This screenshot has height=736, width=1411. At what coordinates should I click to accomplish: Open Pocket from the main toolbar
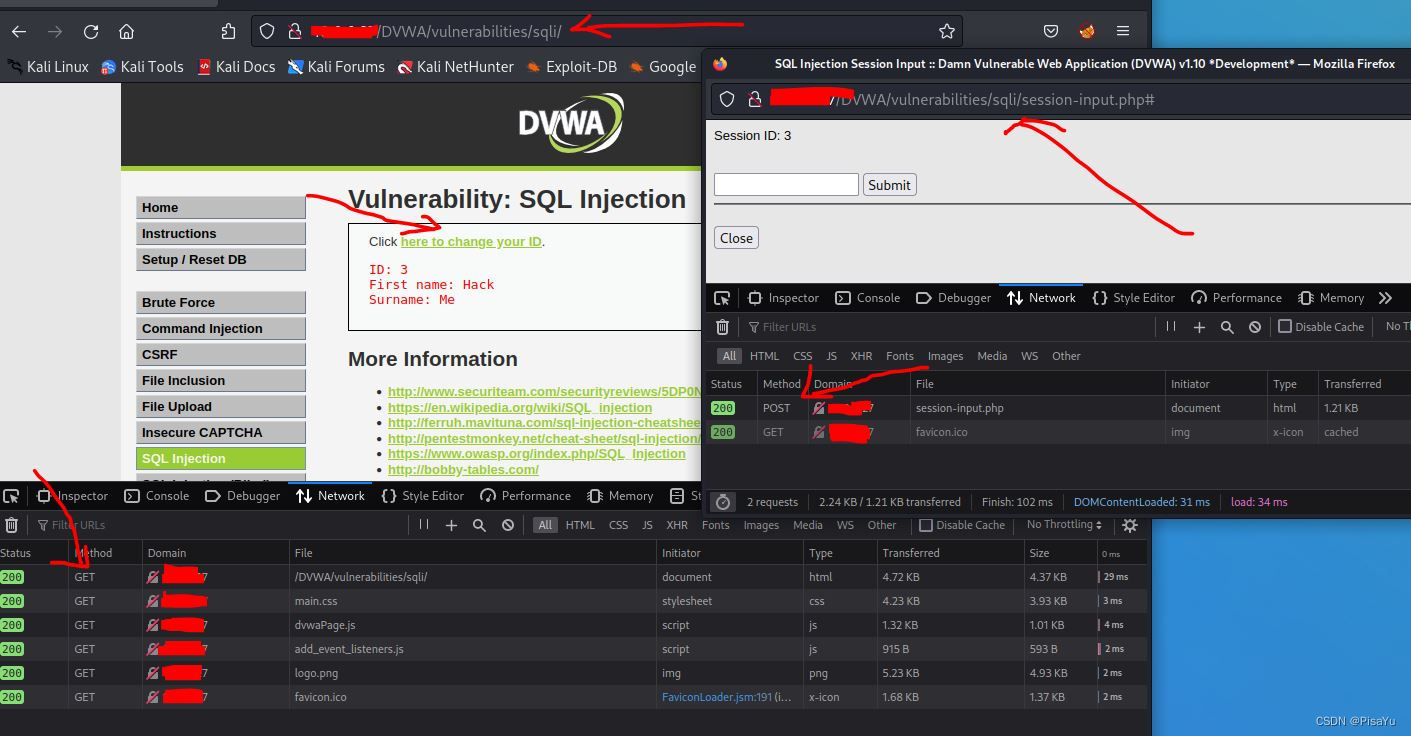[x=1051, y=31]
